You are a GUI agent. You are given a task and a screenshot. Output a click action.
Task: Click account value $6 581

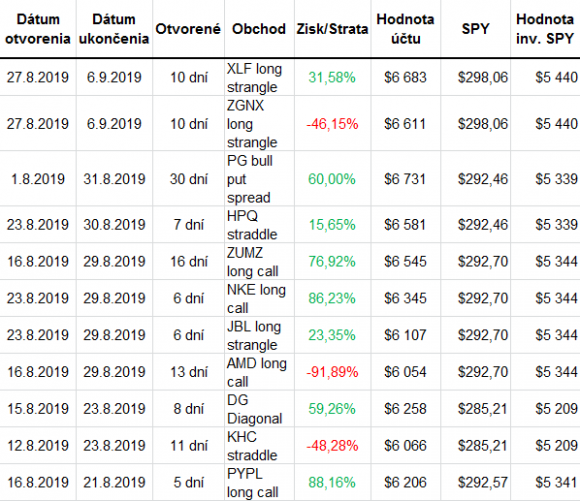tap(405, 225)
